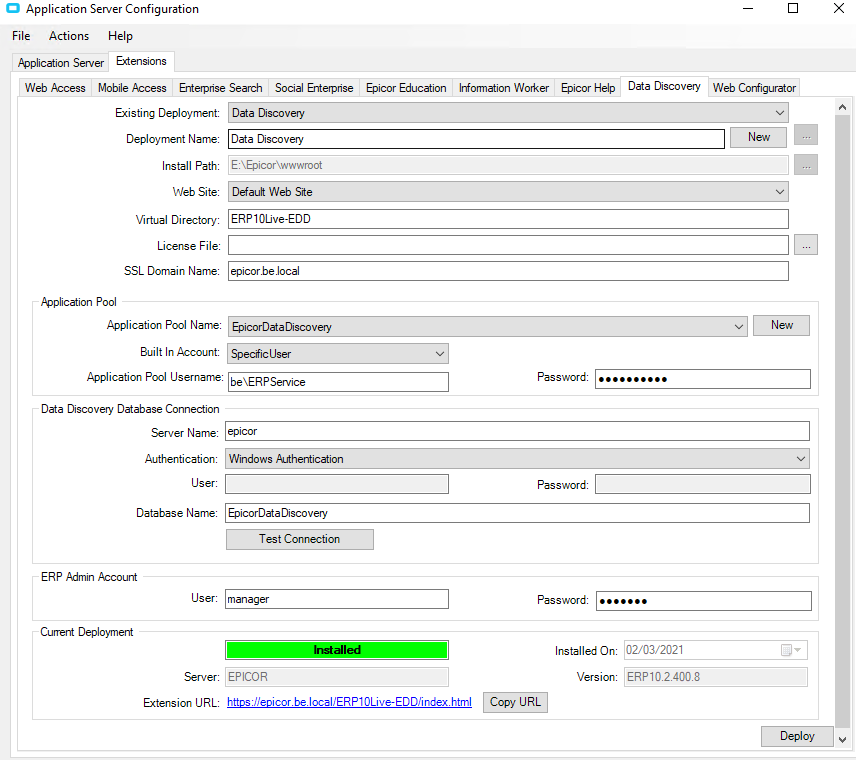Click the Virtual Directory field
Viewport: 856px width, 760px height.
coord(508,219)
